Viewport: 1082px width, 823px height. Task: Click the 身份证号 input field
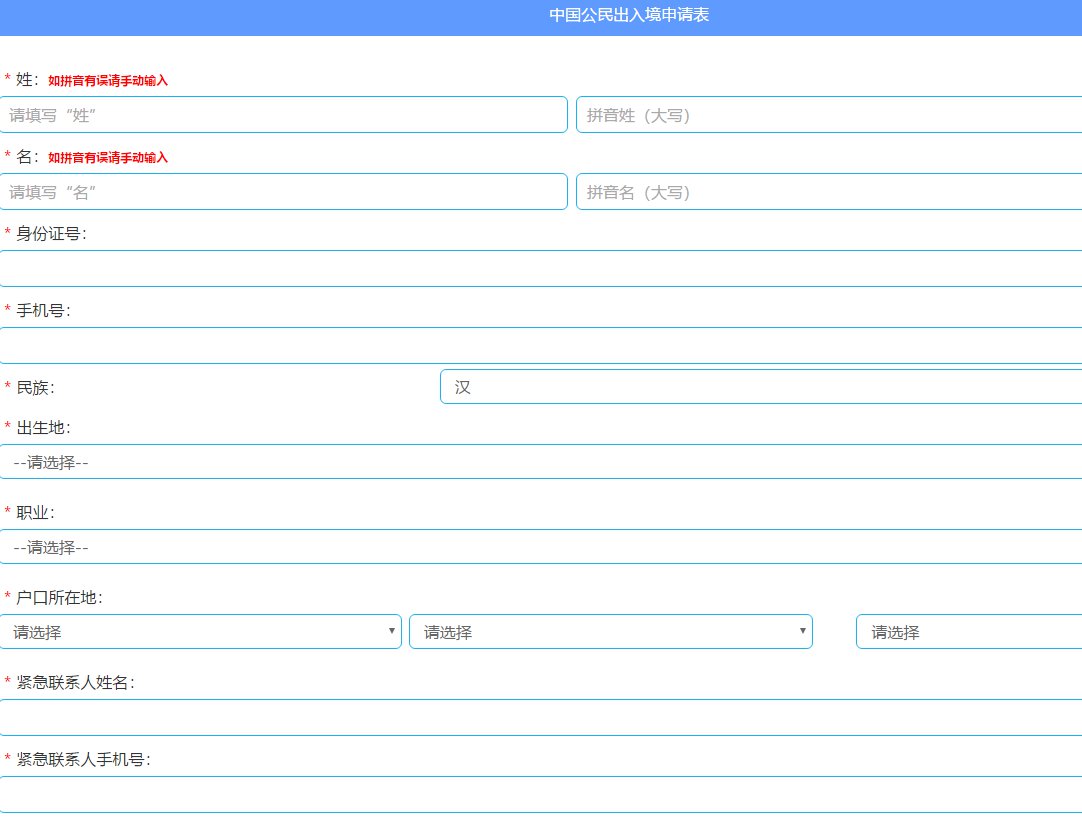tap(540, 269)
